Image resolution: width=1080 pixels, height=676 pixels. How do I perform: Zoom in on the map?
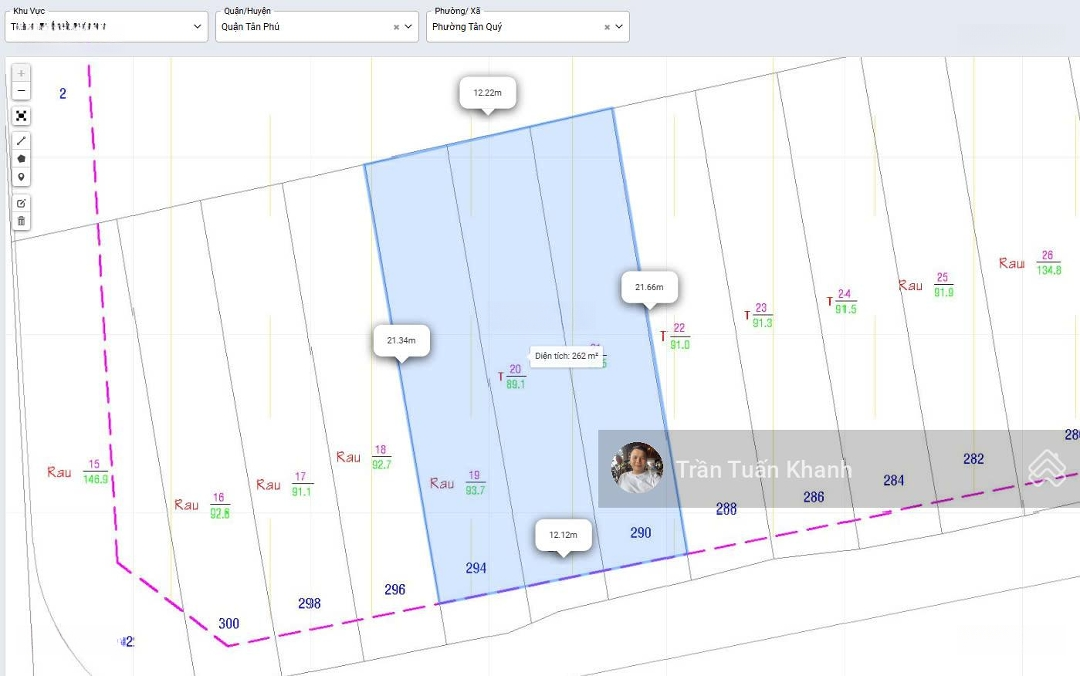(21, 73)
